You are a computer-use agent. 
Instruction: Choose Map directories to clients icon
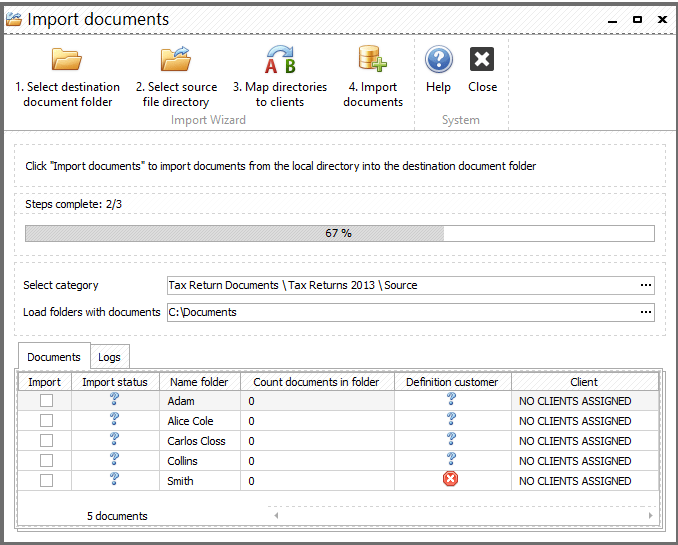[x=280, y=59]
